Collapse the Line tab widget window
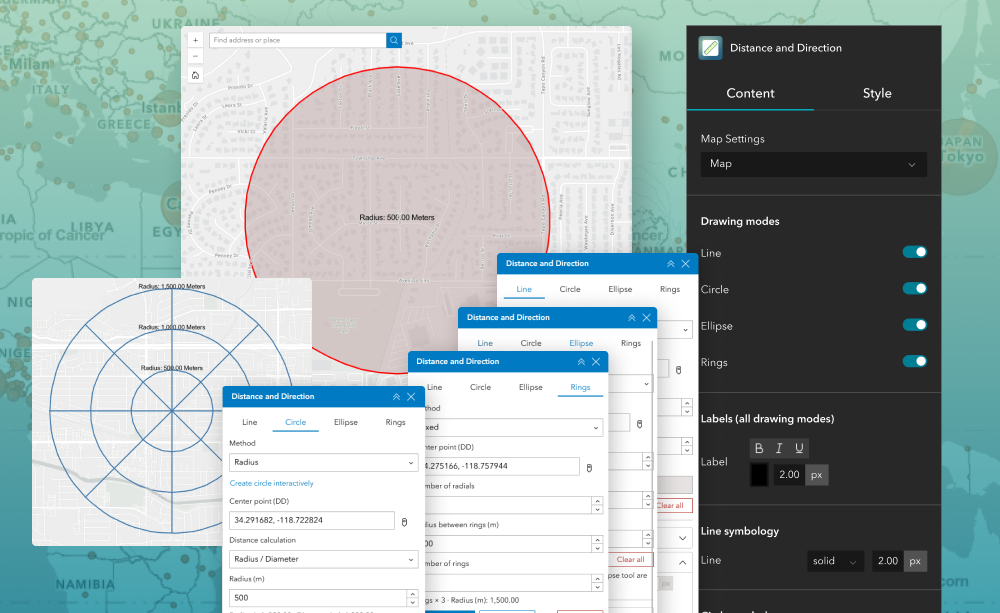Image resolution: width=1000 pixels, height=613 pixels. pos(670,263)
